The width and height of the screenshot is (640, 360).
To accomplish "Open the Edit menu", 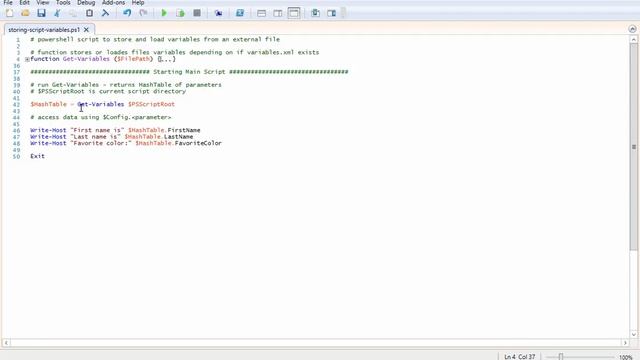I will pyautogui.click(x=24, y=2).
